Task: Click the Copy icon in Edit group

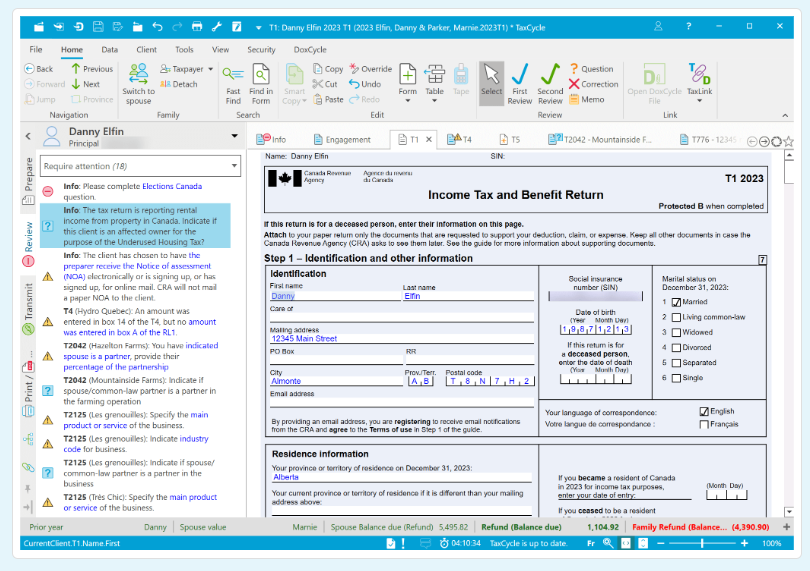Action: (x=317, y=69)
